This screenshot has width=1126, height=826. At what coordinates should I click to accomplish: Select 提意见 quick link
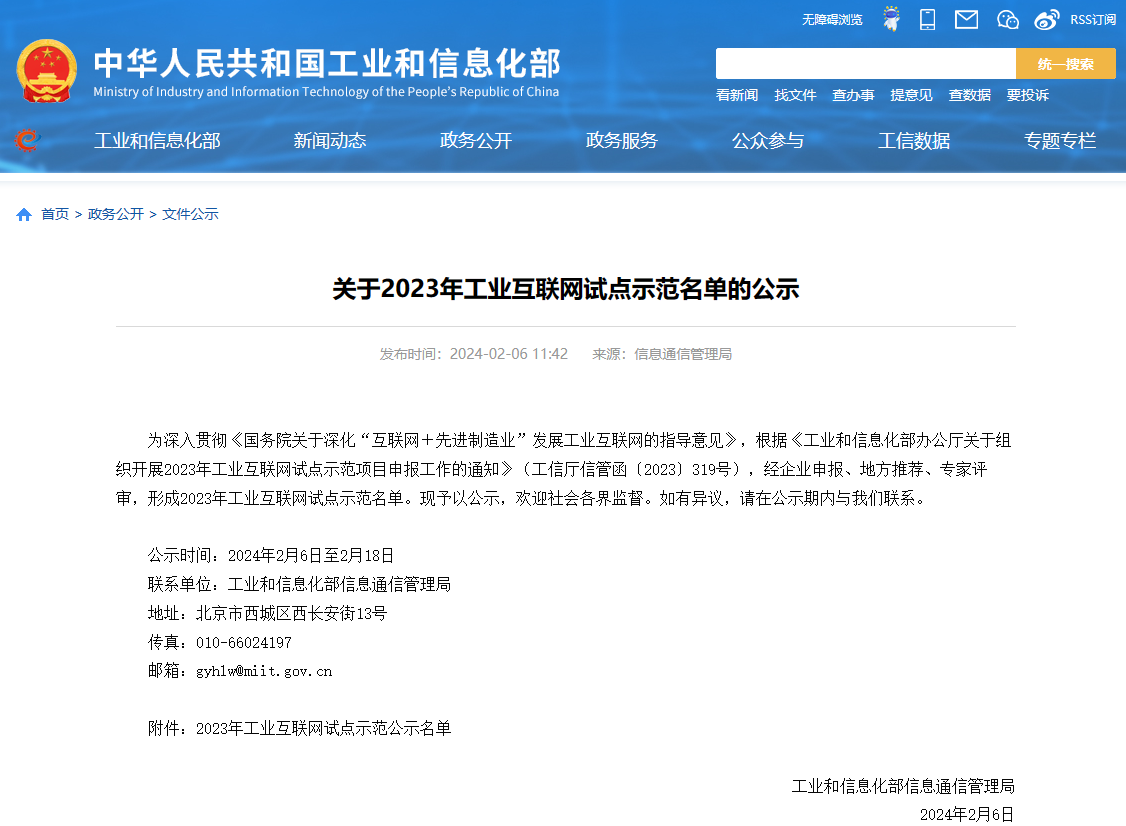(911, 95)
